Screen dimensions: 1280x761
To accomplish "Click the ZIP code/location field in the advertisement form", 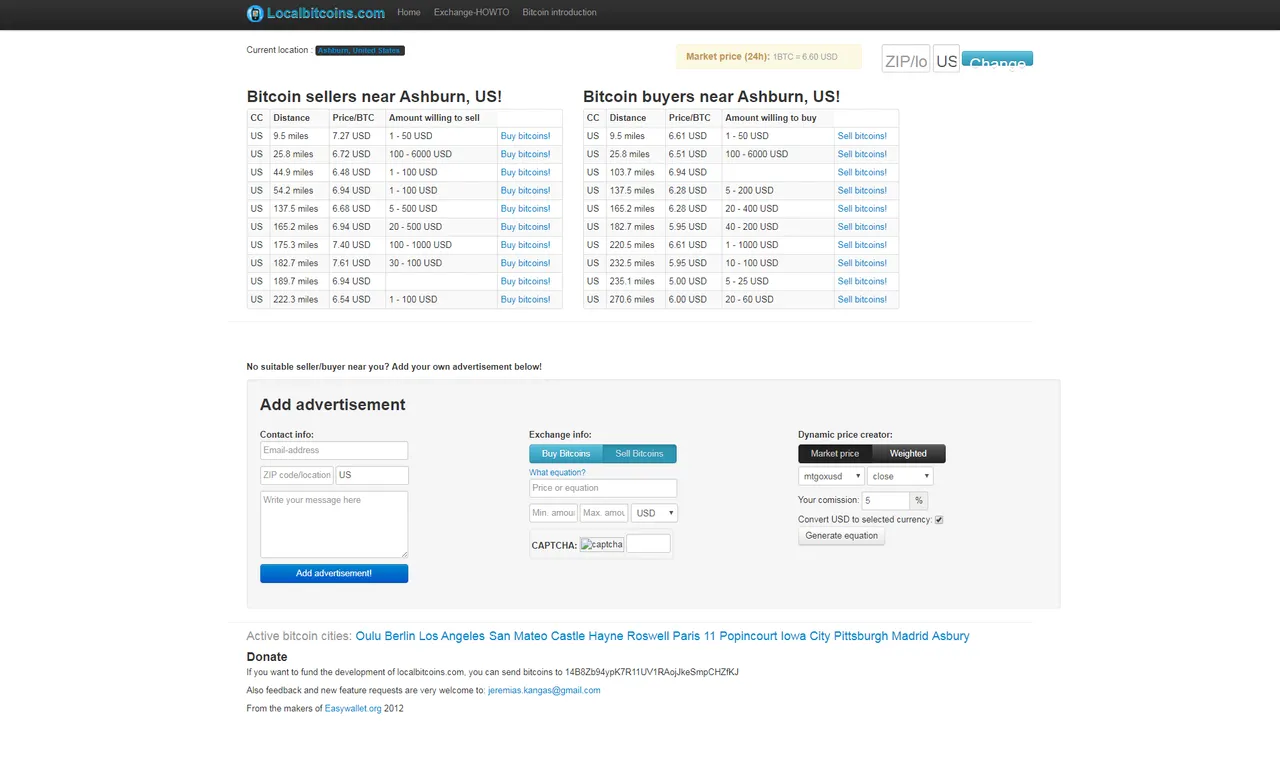I will tap(297, 475).
